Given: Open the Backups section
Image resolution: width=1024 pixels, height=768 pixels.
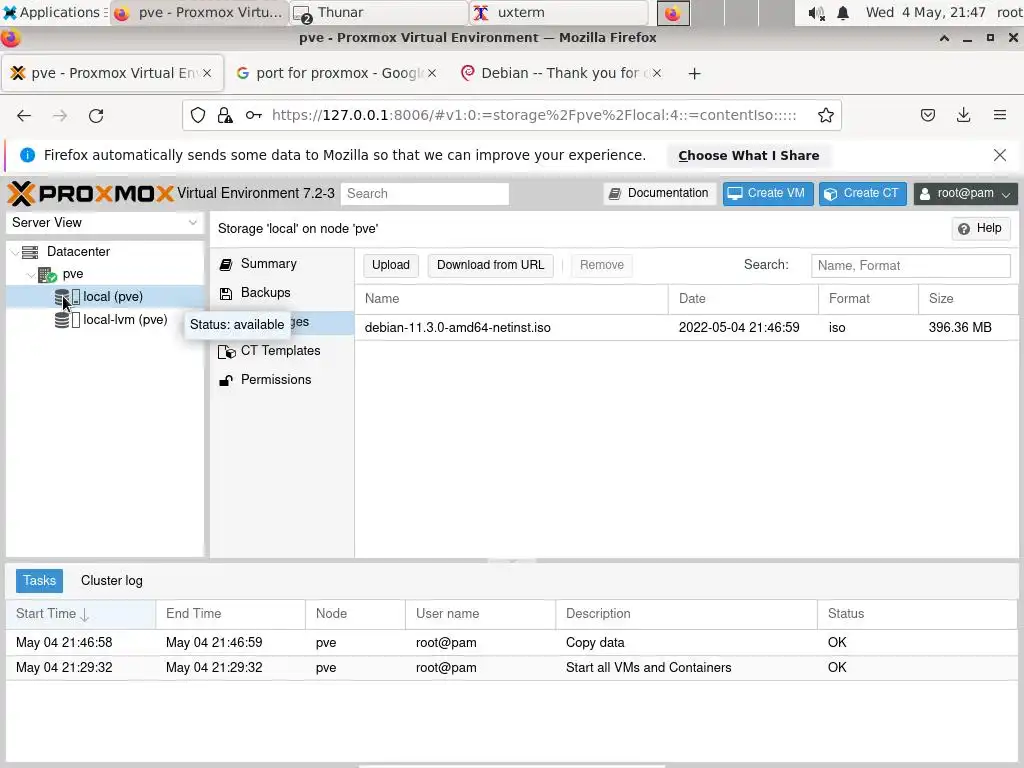Looking at the screenshot, I should click(x=281, y=293).
